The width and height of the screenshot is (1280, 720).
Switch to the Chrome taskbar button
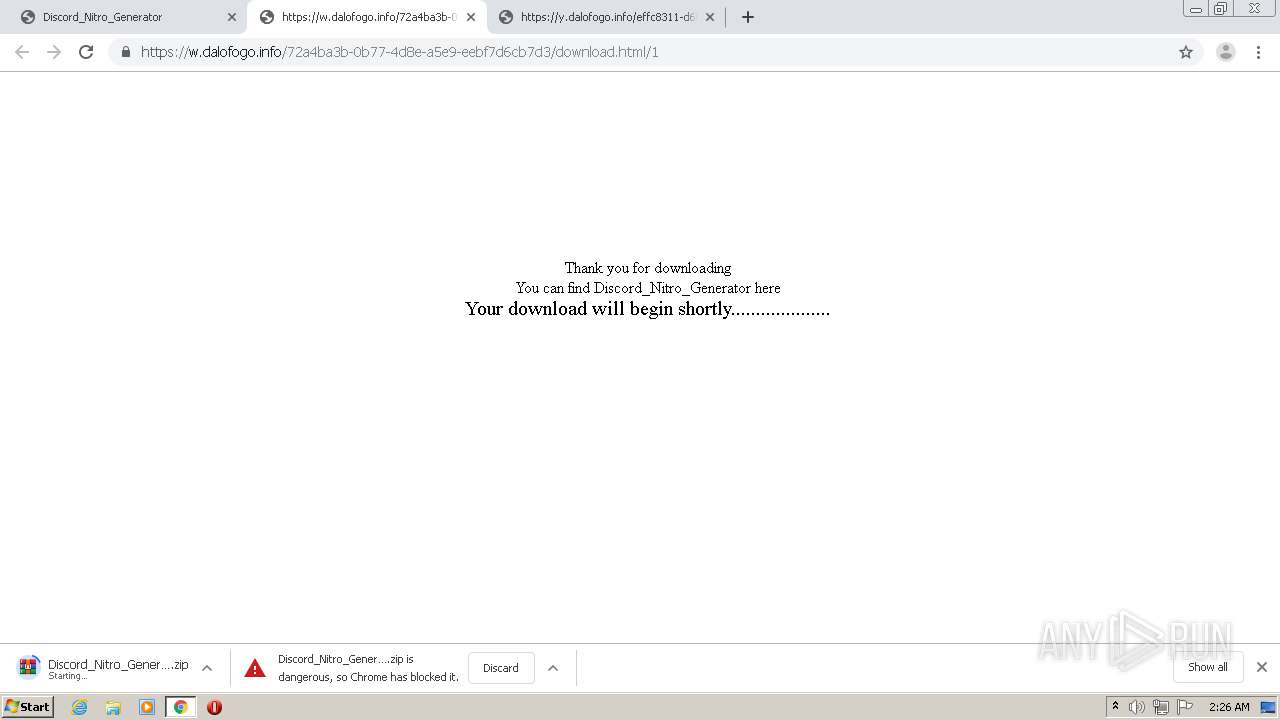click(180, 707)
